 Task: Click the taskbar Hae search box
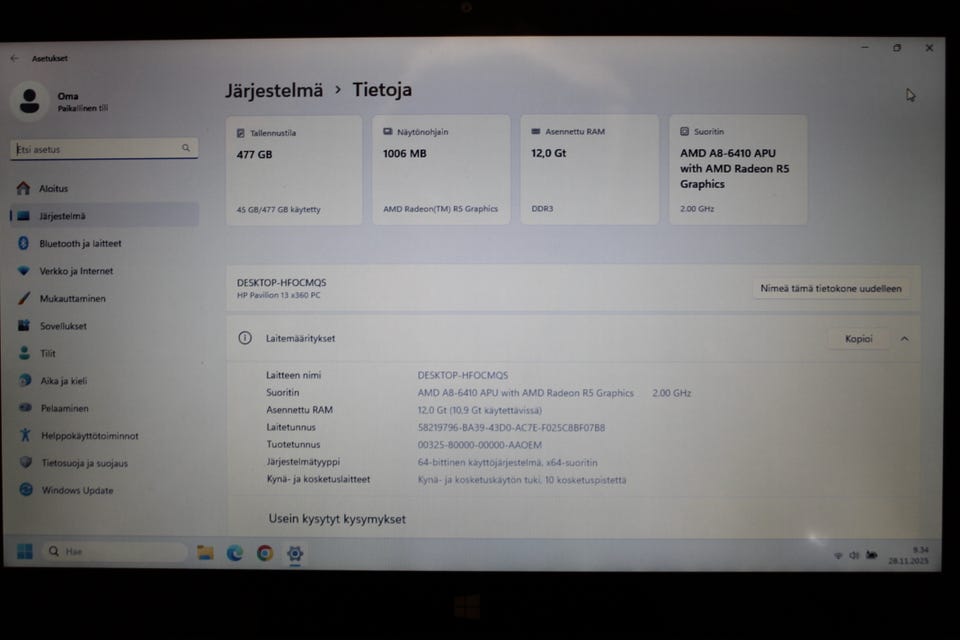tap(114, 551)
